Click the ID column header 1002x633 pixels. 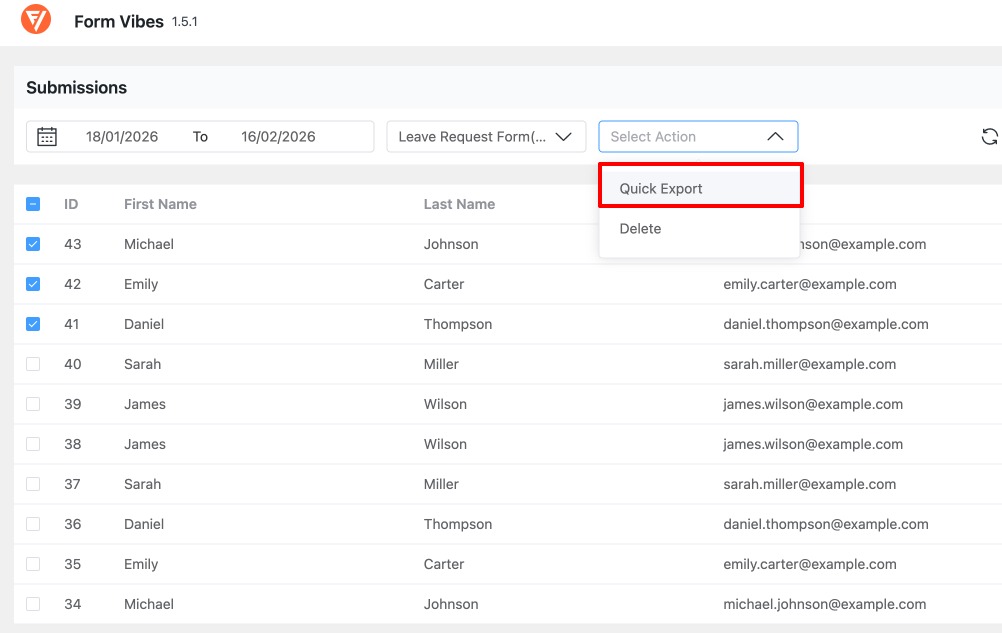point(71,203)
